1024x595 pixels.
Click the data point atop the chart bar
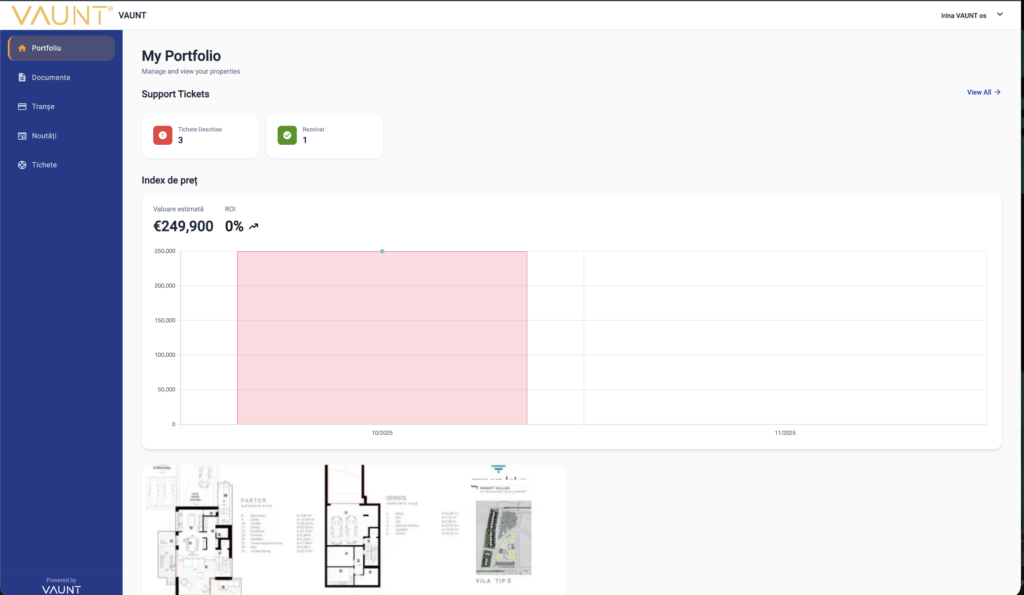point(382,251)
